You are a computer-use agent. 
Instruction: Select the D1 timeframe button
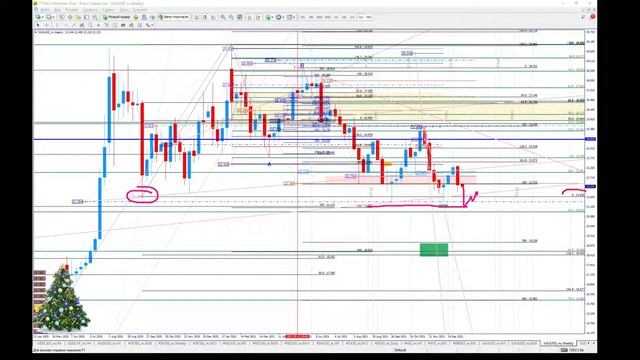tap(352, 17)
